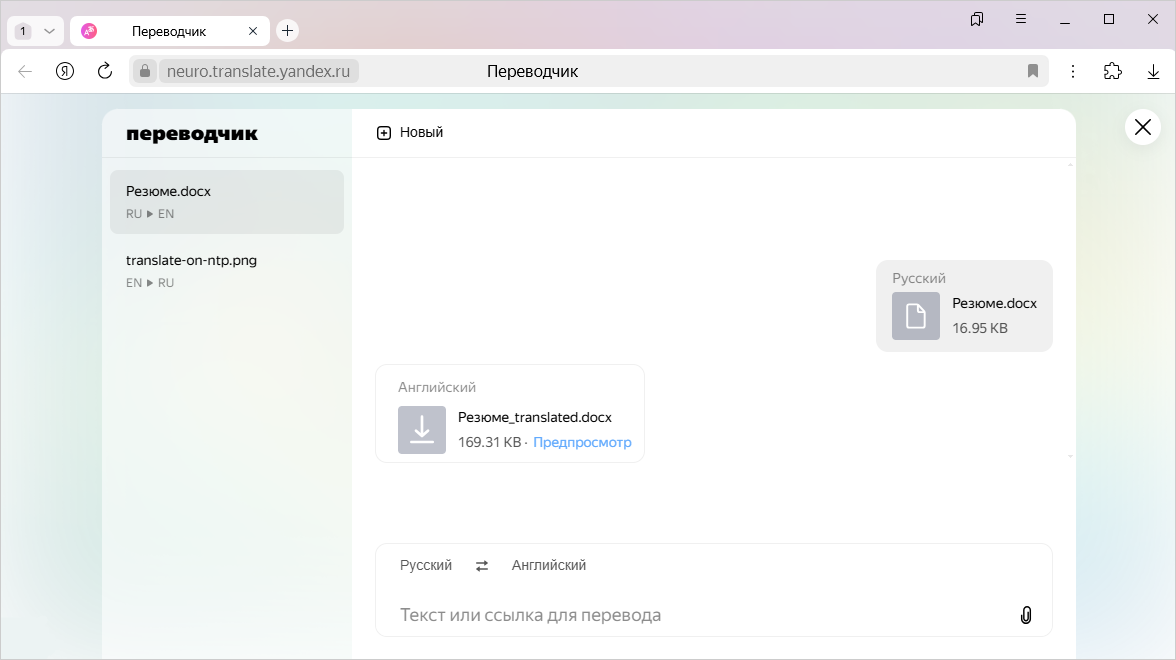This screenshot has width=1176, height=660.
Task: Click the переводчик logo
Action: (x=192, y=134)
